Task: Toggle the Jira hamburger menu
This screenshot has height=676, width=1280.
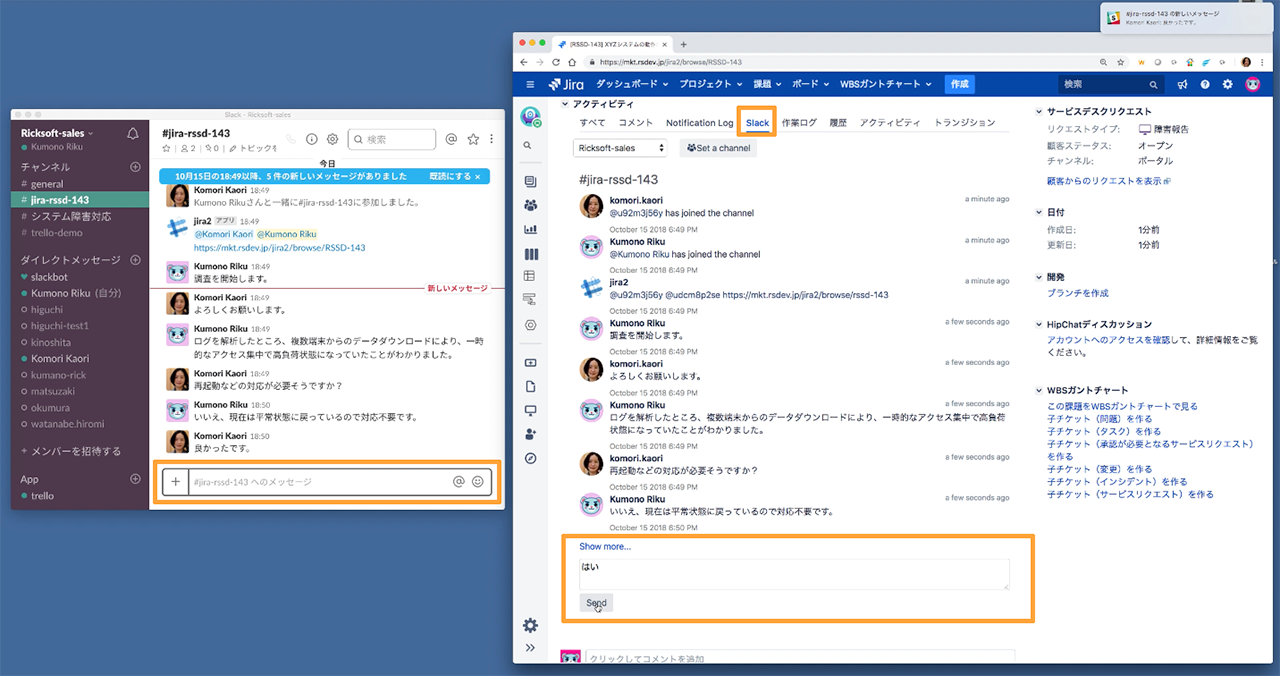Action: pos(530,85)
